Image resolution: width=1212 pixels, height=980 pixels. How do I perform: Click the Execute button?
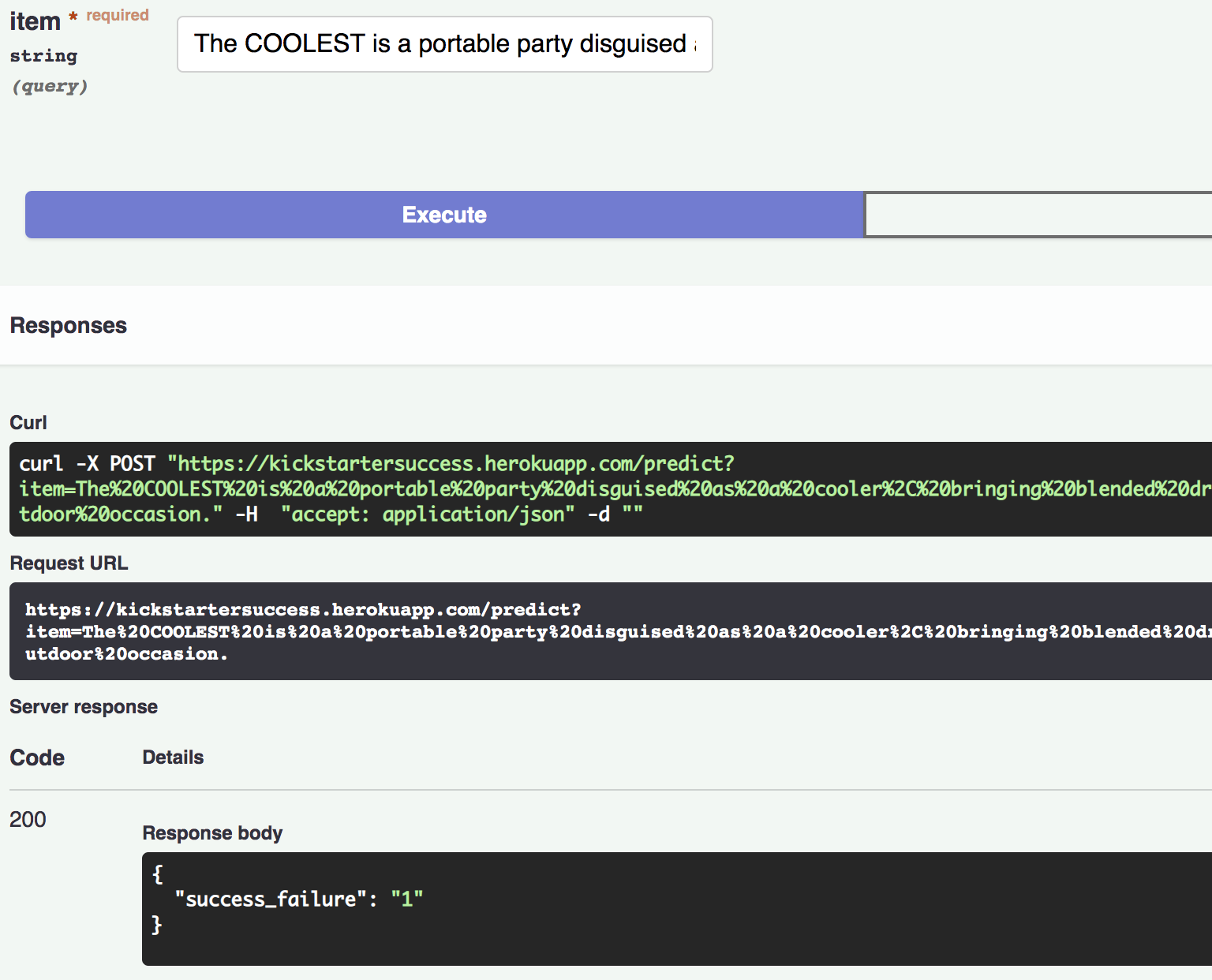(x=444, y=215)
